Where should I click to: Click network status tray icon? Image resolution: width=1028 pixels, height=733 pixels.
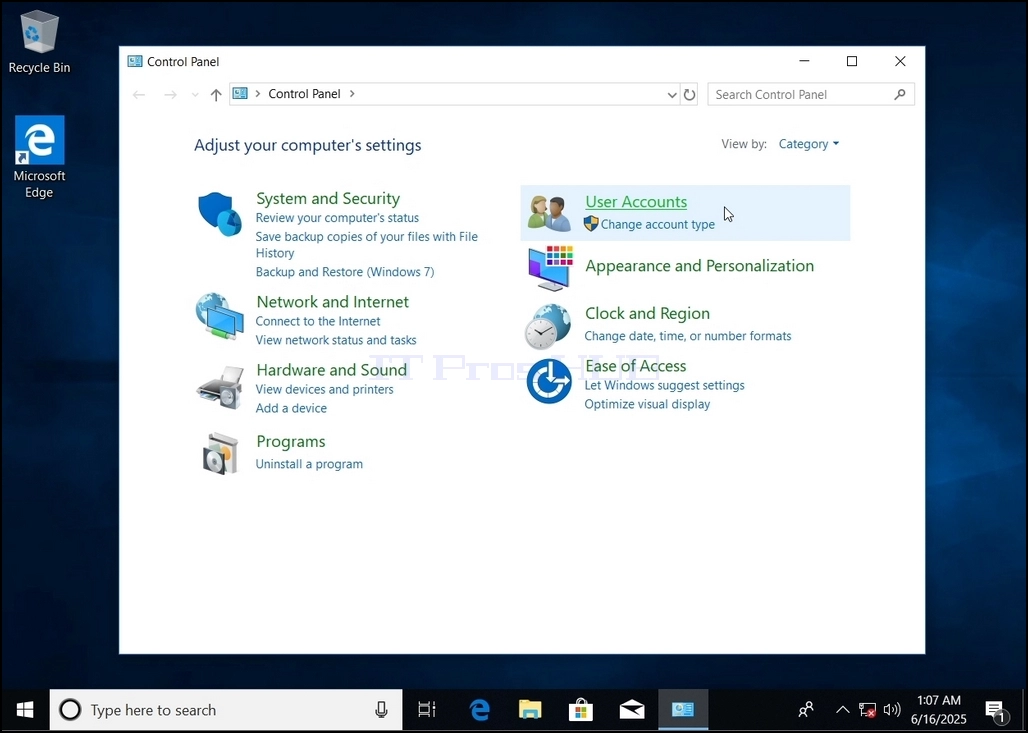[x=867, y=710]
